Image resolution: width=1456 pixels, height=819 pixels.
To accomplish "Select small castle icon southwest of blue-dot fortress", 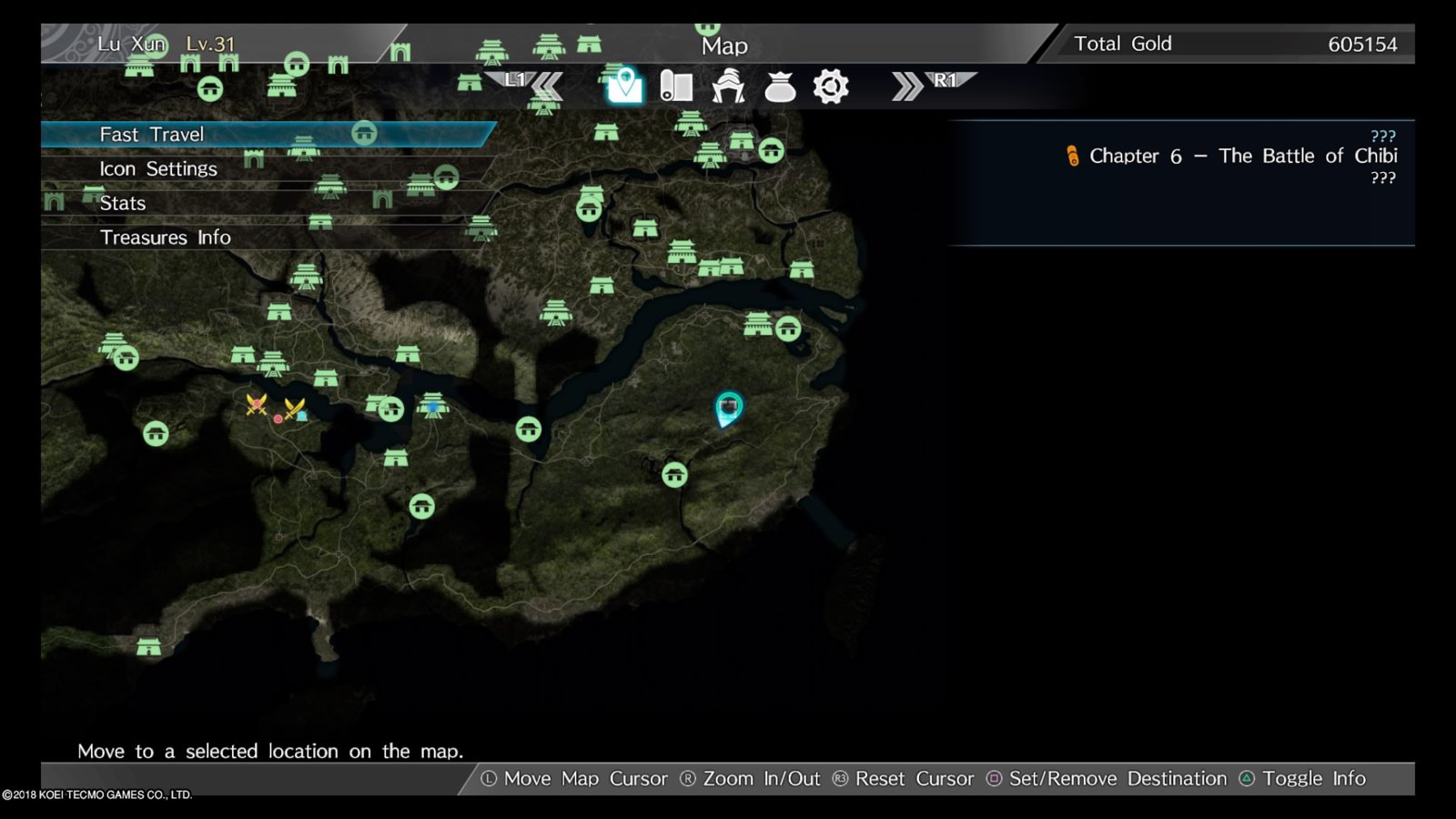I will tap(396, 458).
